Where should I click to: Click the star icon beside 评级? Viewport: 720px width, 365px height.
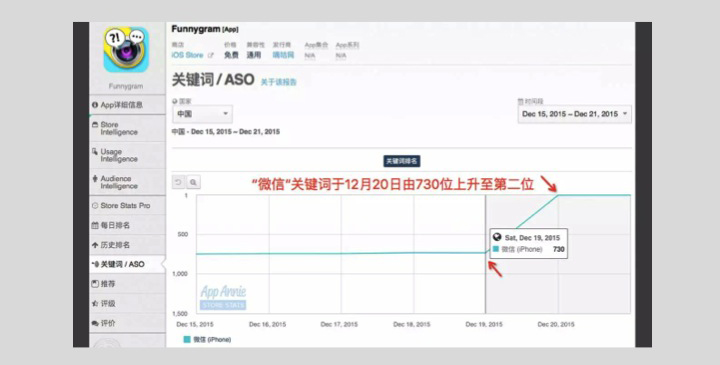[x=95, y=303]
